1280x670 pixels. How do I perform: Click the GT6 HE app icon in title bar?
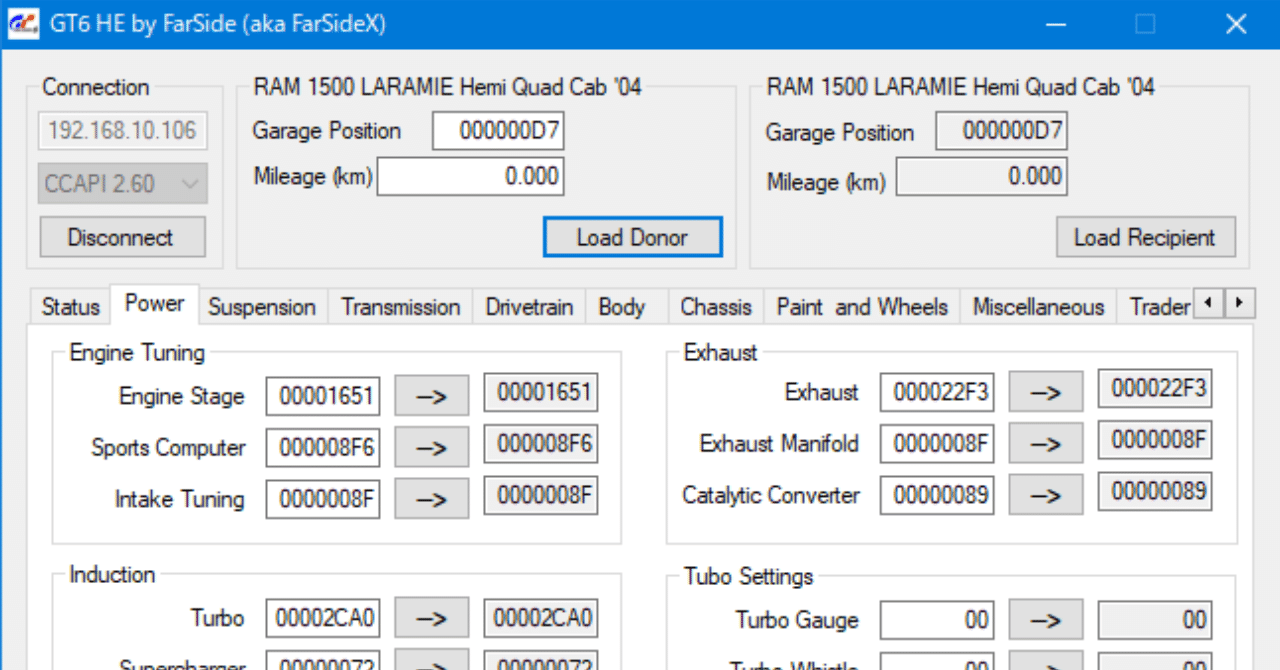[23, 24]
